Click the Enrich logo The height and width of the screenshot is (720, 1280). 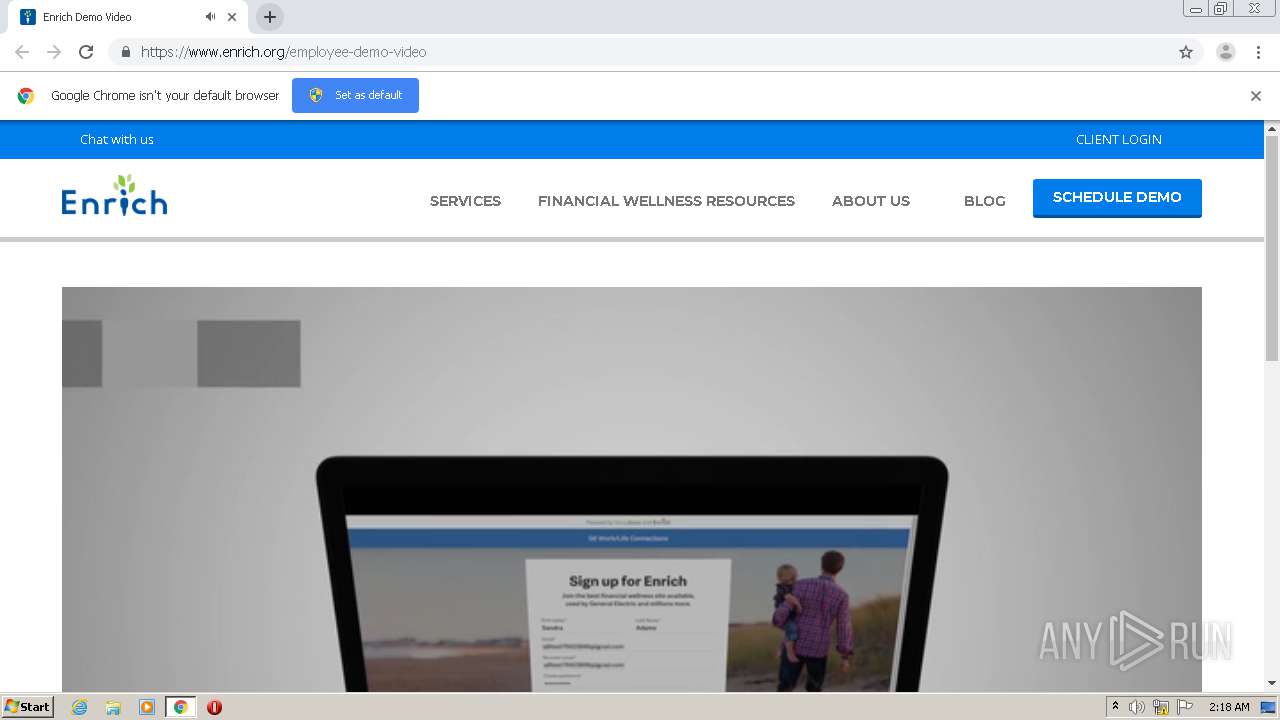tap(114, 195)
